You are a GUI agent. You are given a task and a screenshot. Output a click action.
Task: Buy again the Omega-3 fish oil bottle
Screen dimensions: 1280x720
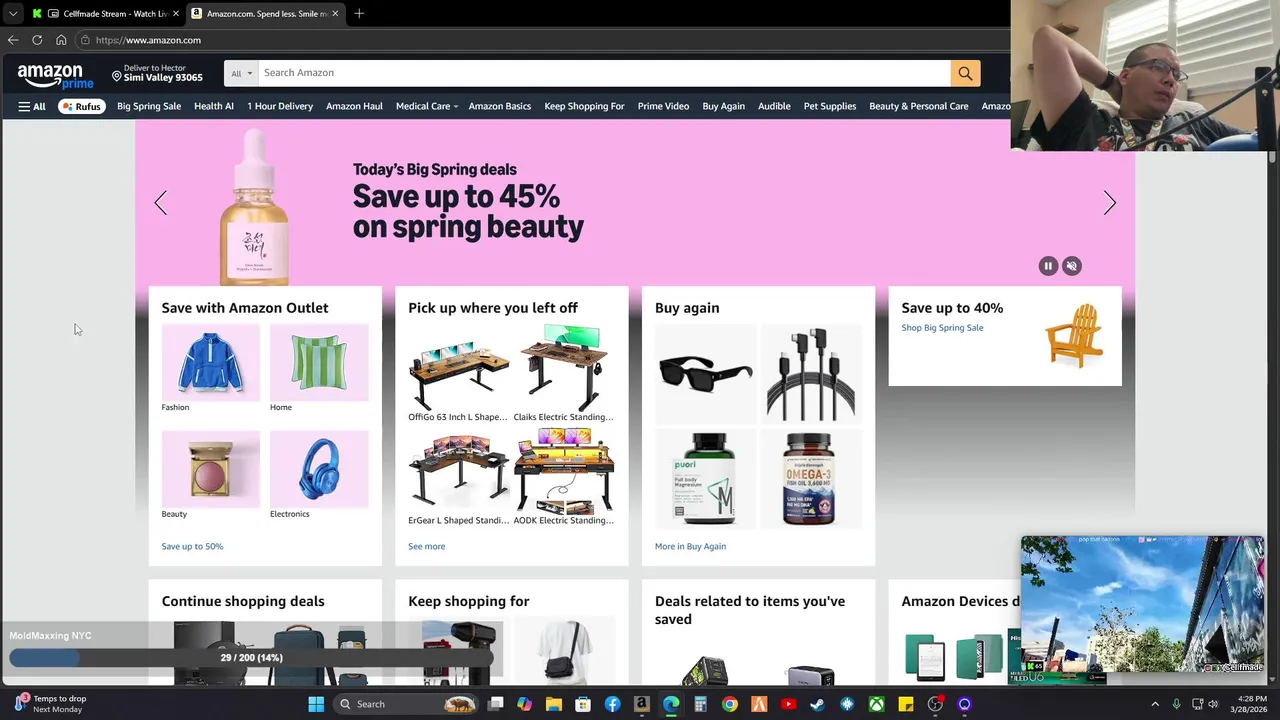click(811, 479)
